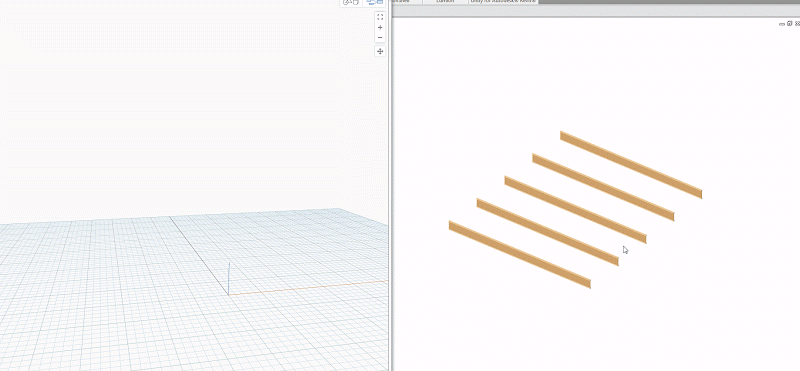Restore the Revit 3D view window
The image size is (800, 371).
[790, 23]
